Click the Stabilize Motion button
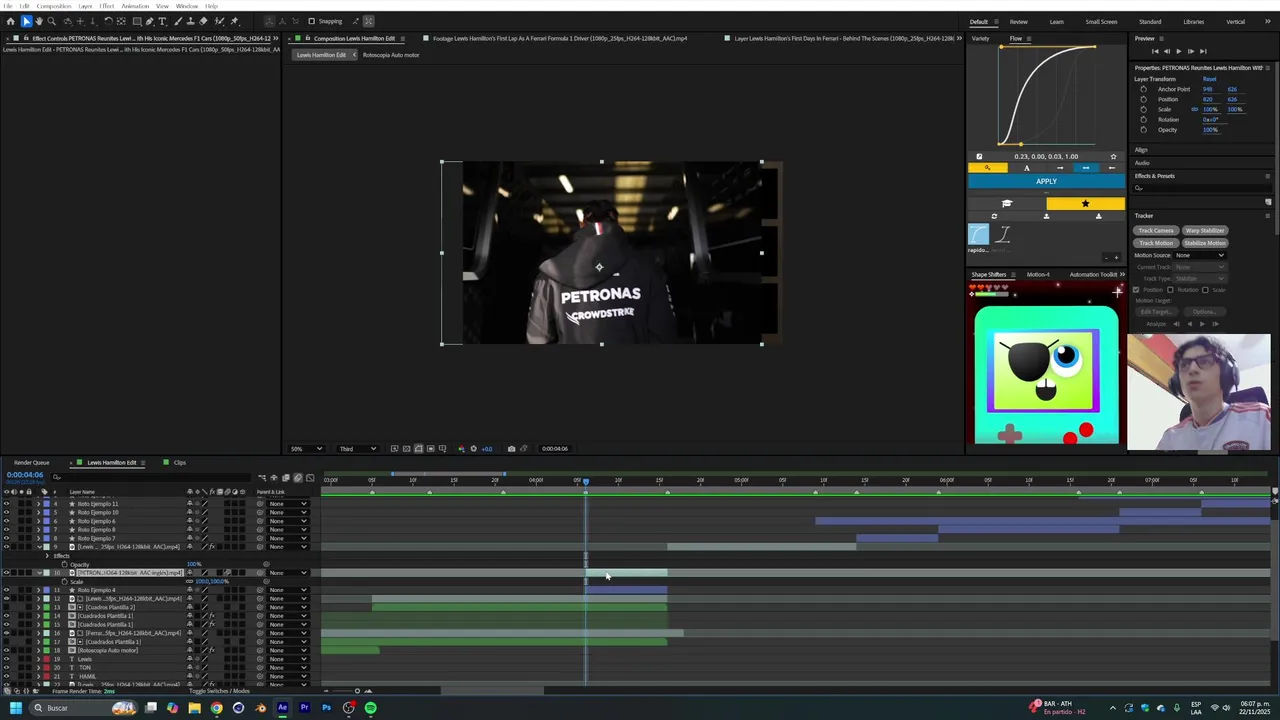Viewport: 1280px width, 720px height. (x=1205, y=243)
